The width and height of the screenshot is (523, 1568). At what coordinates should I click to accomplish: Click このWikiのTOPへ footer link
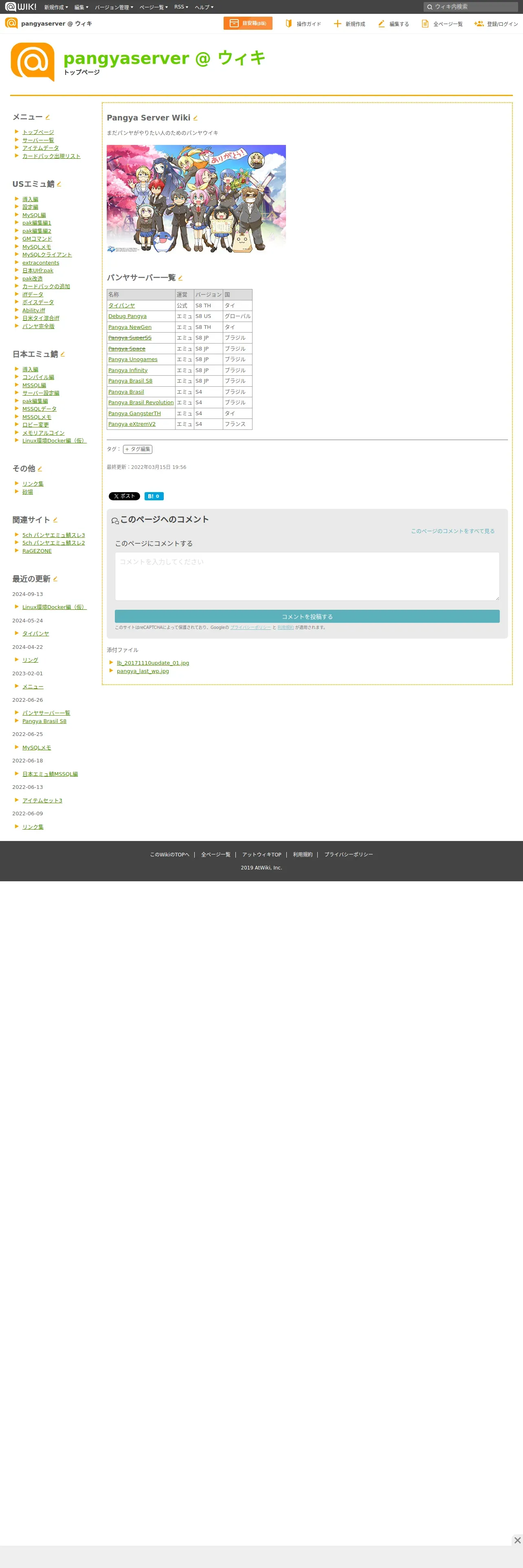point(170,854)
